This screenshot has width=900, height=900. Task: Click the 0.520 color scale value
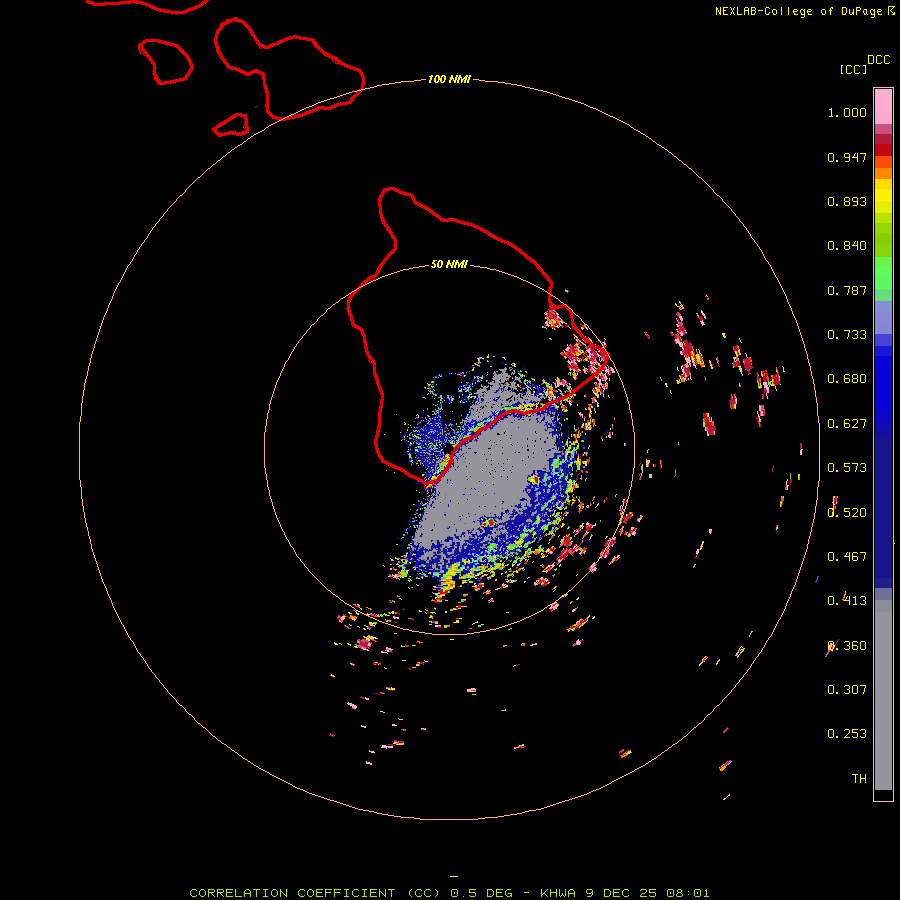point(847,513)
